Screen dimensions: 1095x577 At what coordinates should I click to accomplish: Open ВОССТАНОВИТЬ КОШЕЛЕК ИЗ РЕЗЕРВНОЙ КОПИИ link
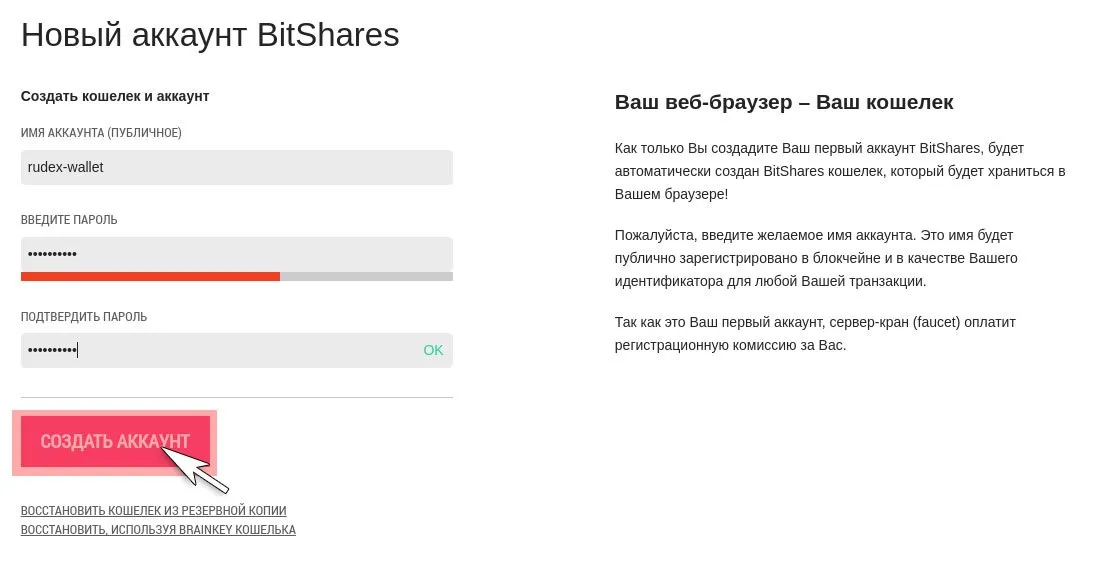(x=153, y=511)
